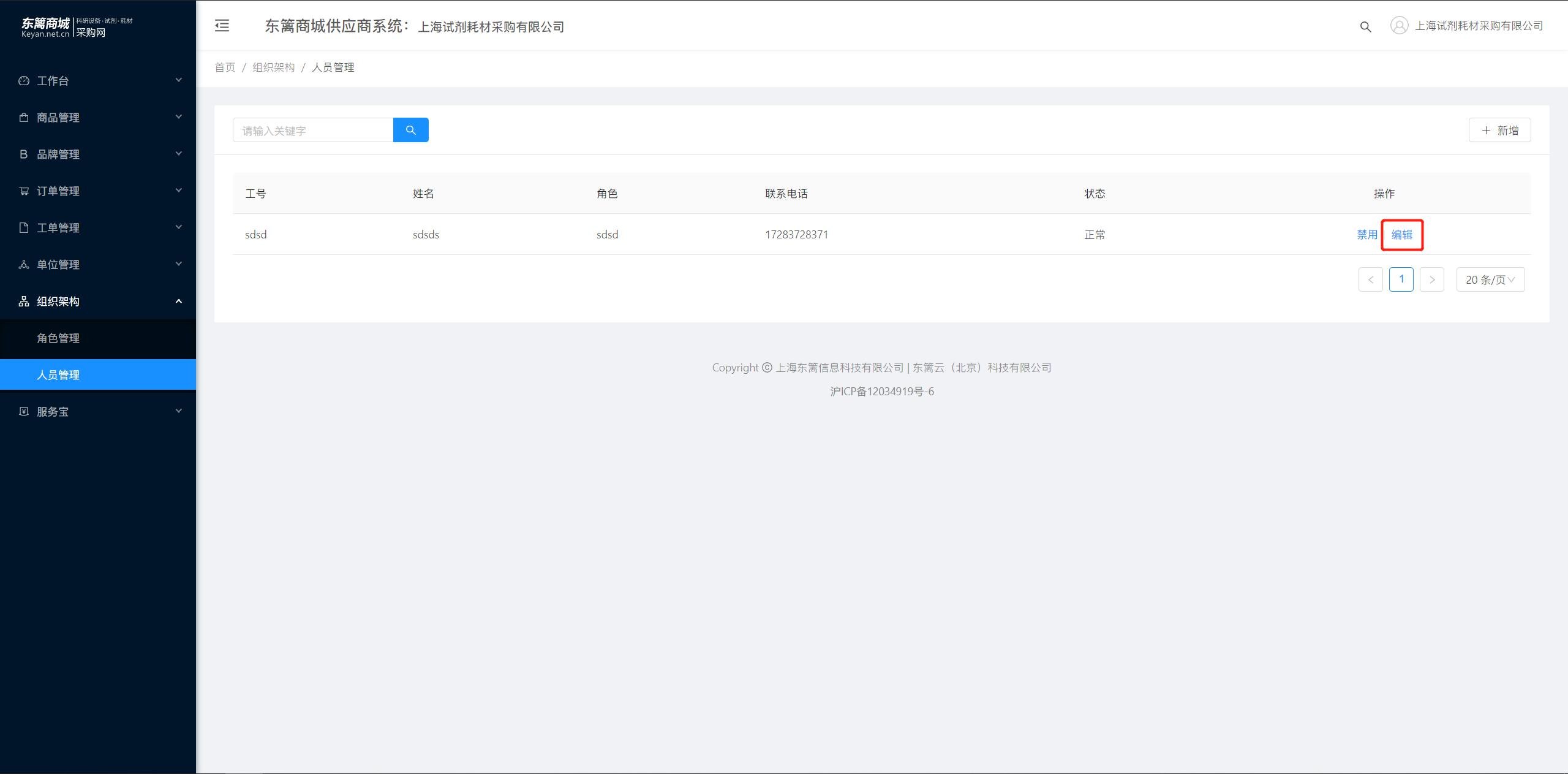Expand the 工单管理 menu

click(x=98, y=227)
